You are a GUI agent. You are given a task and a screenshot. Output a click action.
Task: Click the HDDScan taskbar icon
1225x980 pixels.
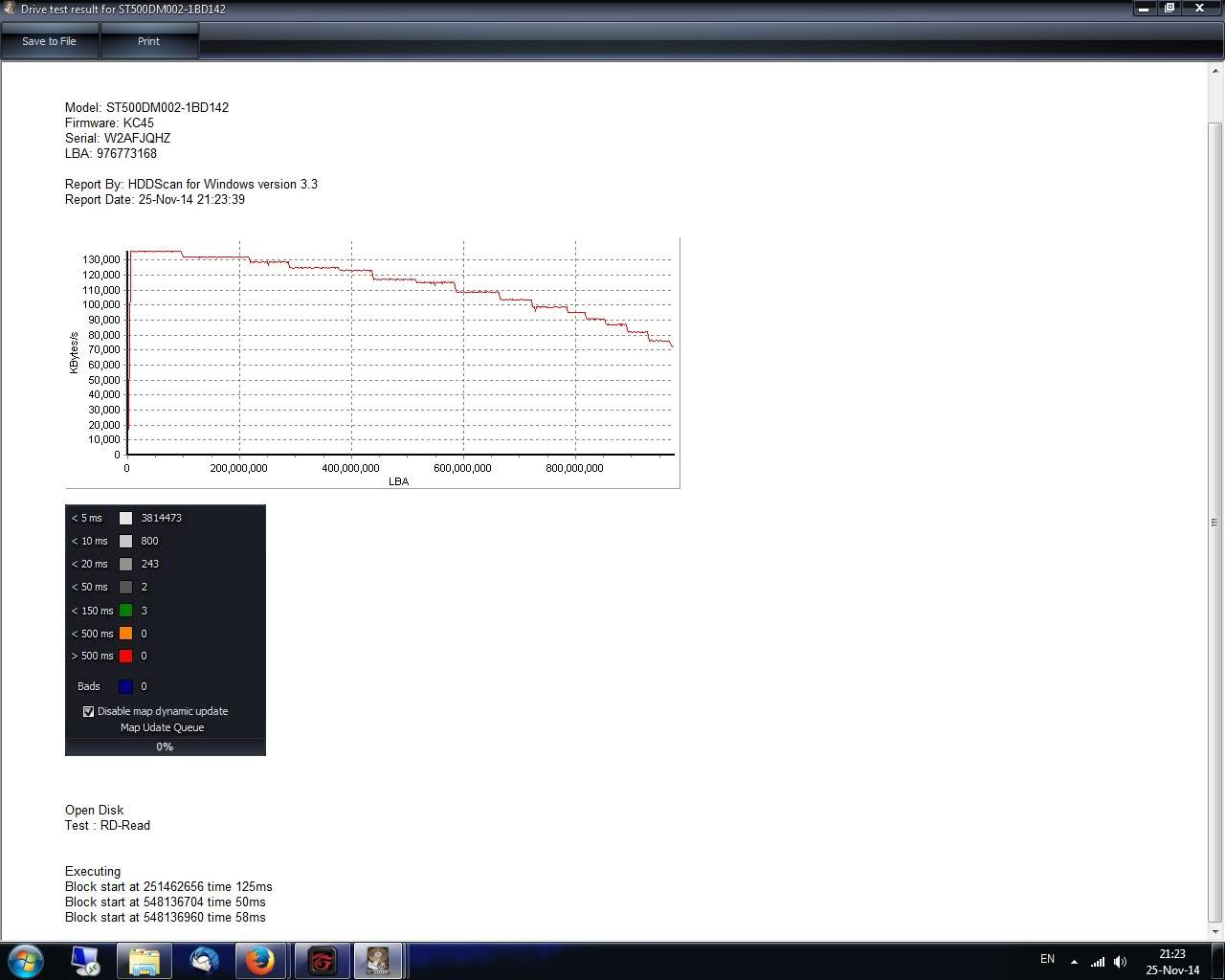pyautogui.click(x=378, y=961)
